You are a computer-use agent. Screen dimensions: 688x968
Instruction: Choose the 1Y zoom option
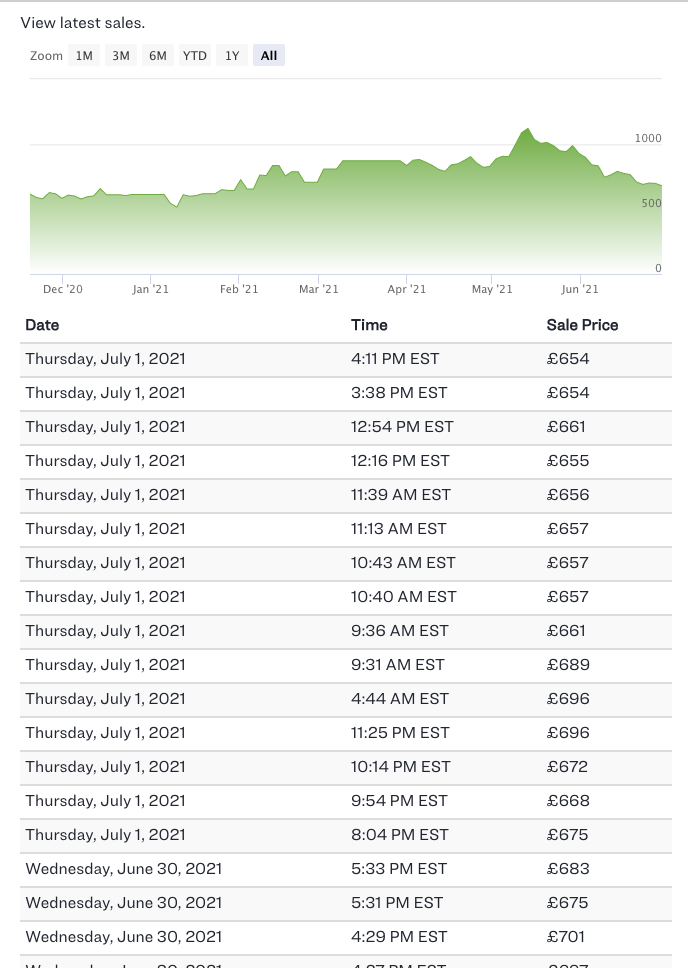[x=232, y=56]
